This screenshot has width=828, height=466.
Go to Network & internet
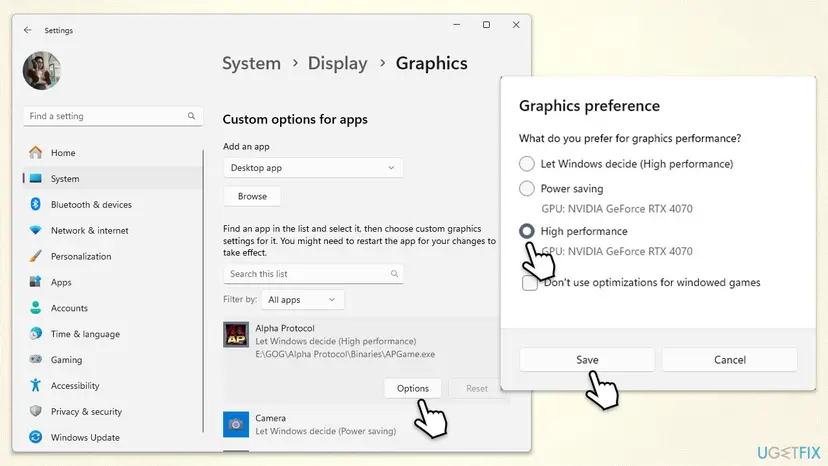(113, 230)
